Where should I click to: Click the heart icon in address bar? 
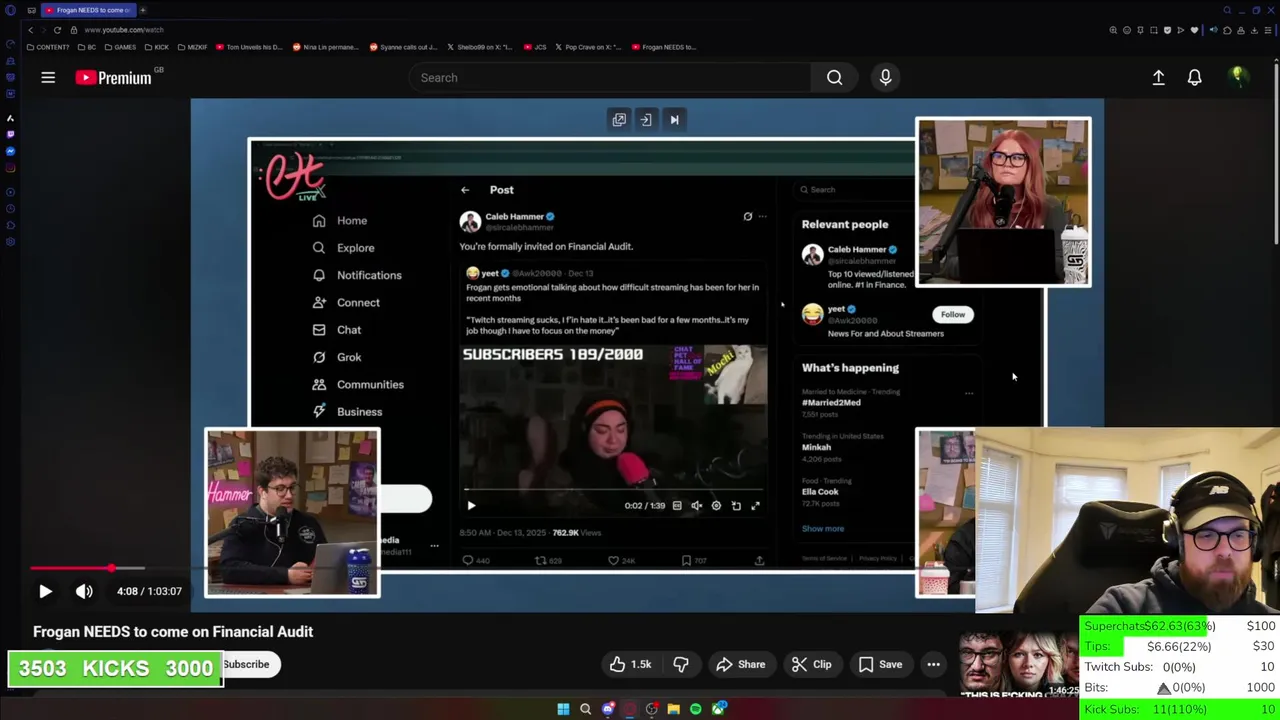(1194, 30)
